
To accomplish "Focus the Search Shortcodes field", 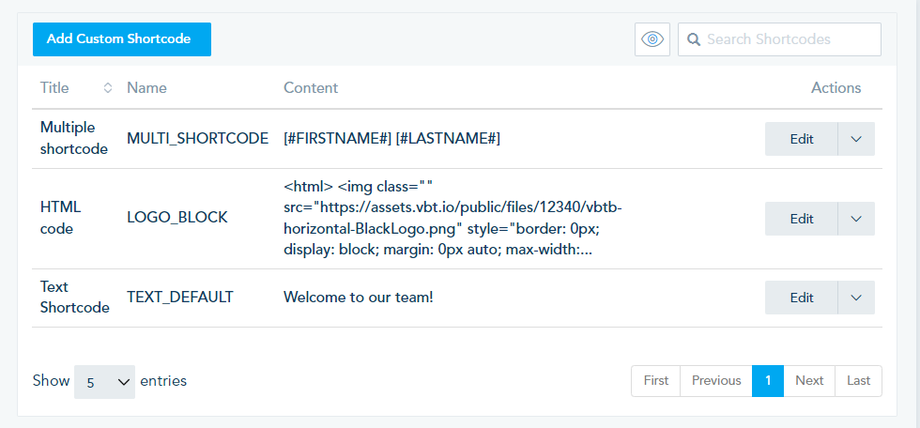I will click(787, 40).
